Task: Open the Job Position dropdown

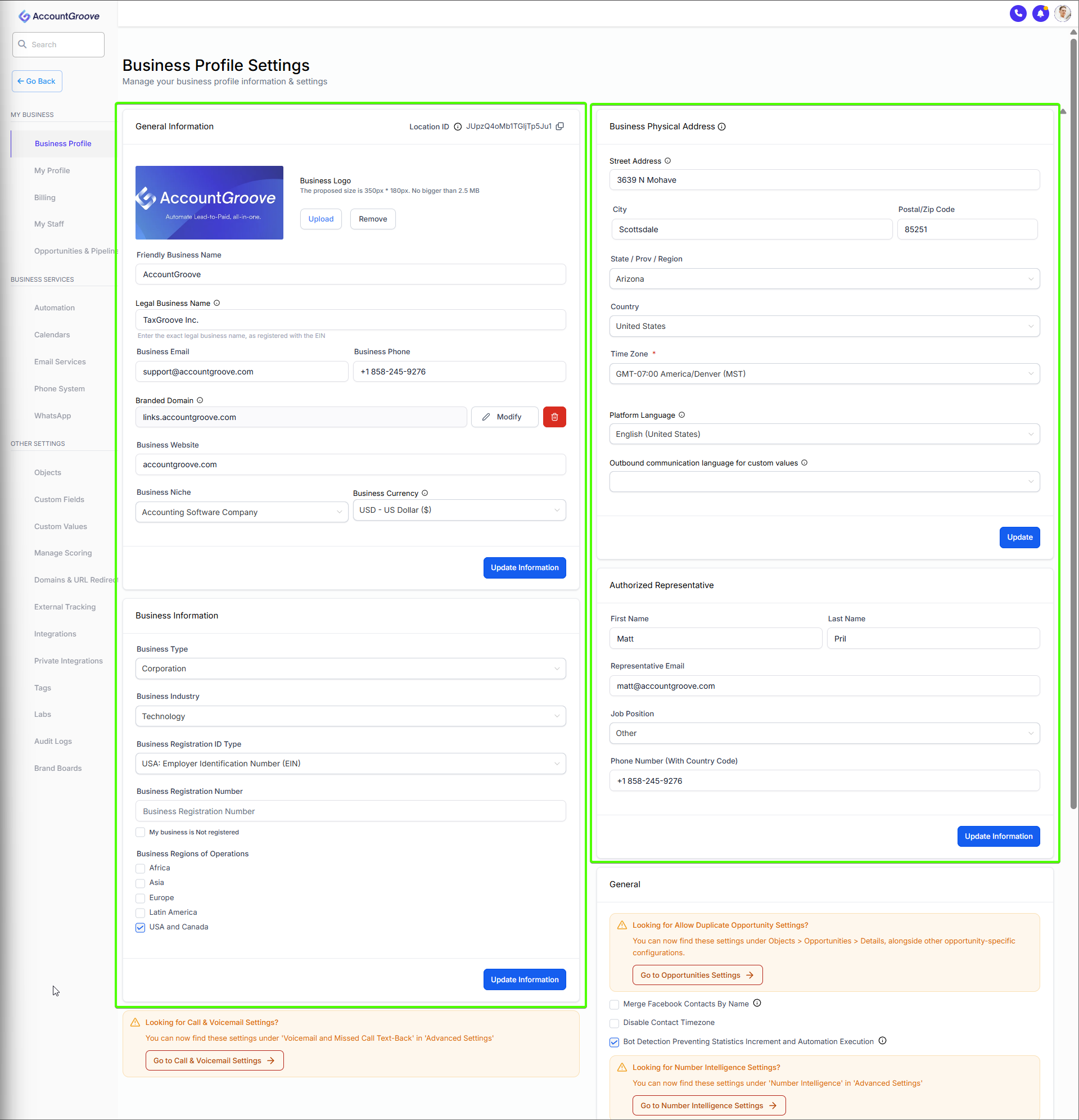Action: tap(824, 733)
